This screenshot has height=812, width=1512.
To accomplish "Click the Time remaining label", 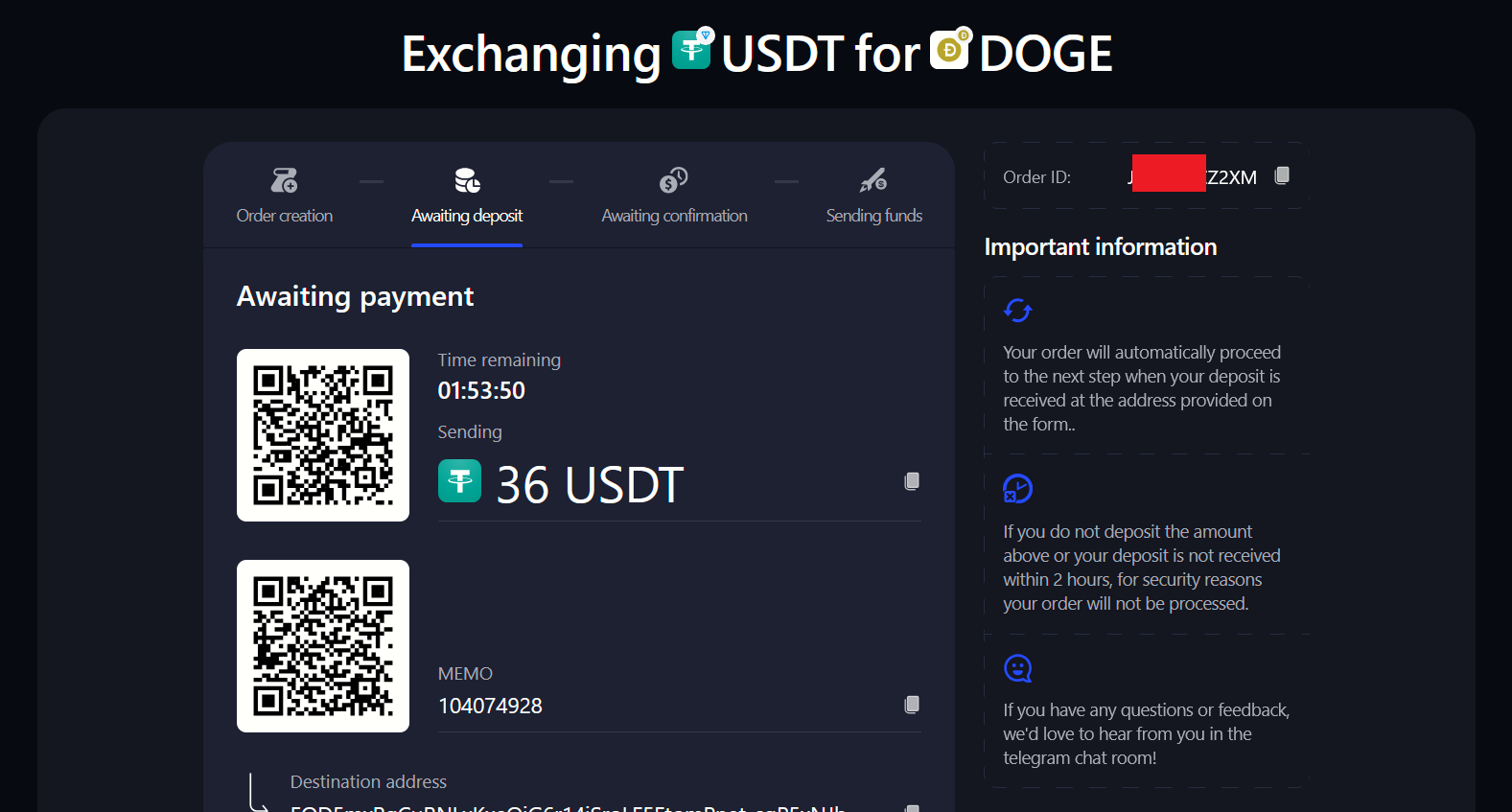I will pos(500,360).
